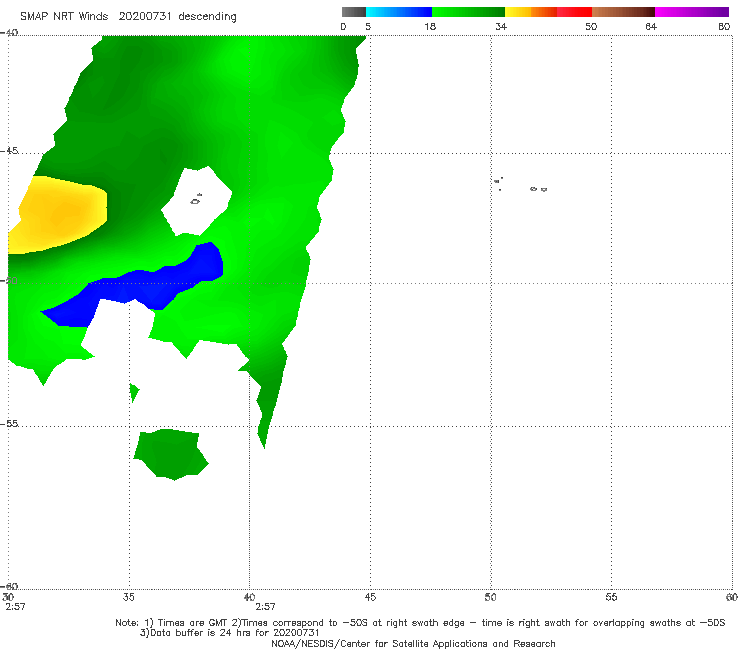The image size is (740, 650).
Task: Click the NOAA/NESDIS credit line
Action: click(x=413, y=643)
